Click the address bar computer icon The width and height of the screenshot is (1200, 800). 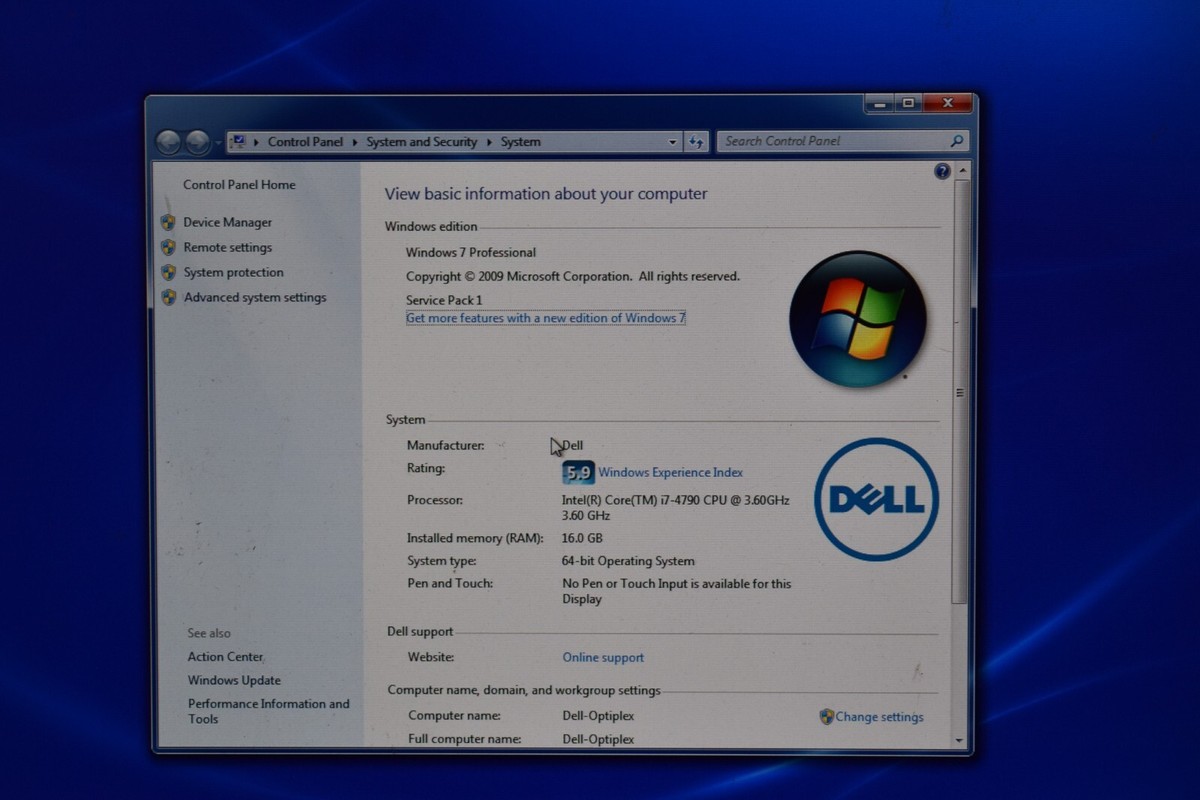pyautogui.click(x=240, y=142)
